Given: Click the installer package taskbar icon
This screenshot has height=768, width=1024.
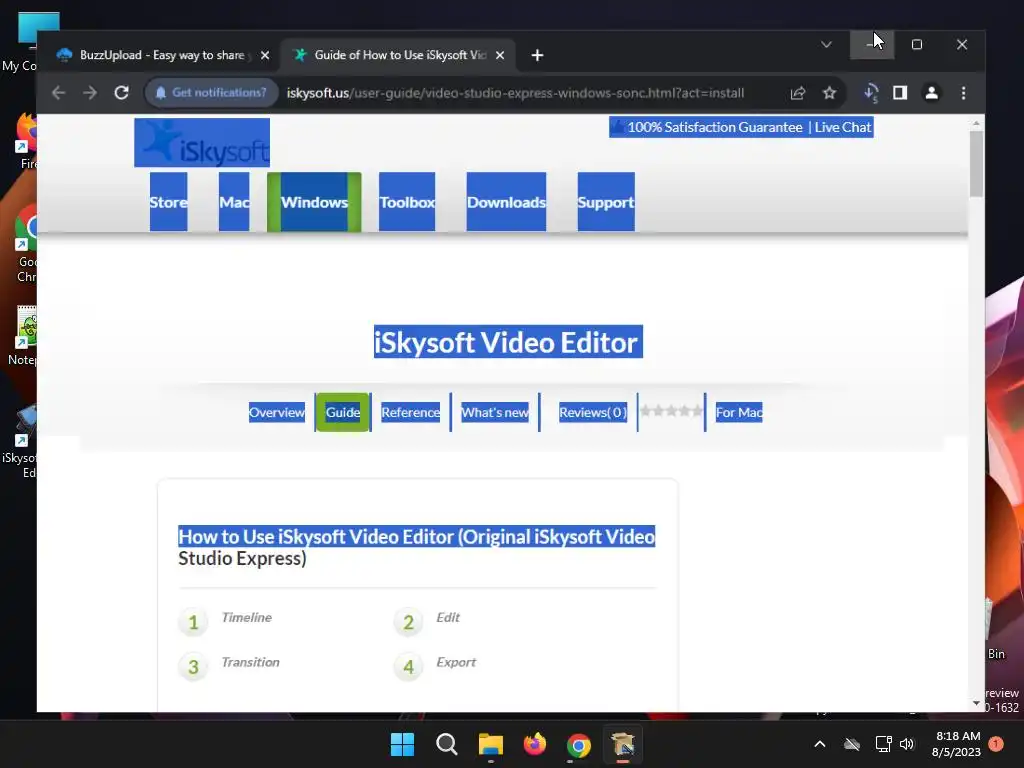Looking at the screenshot, I should point(623,744).
